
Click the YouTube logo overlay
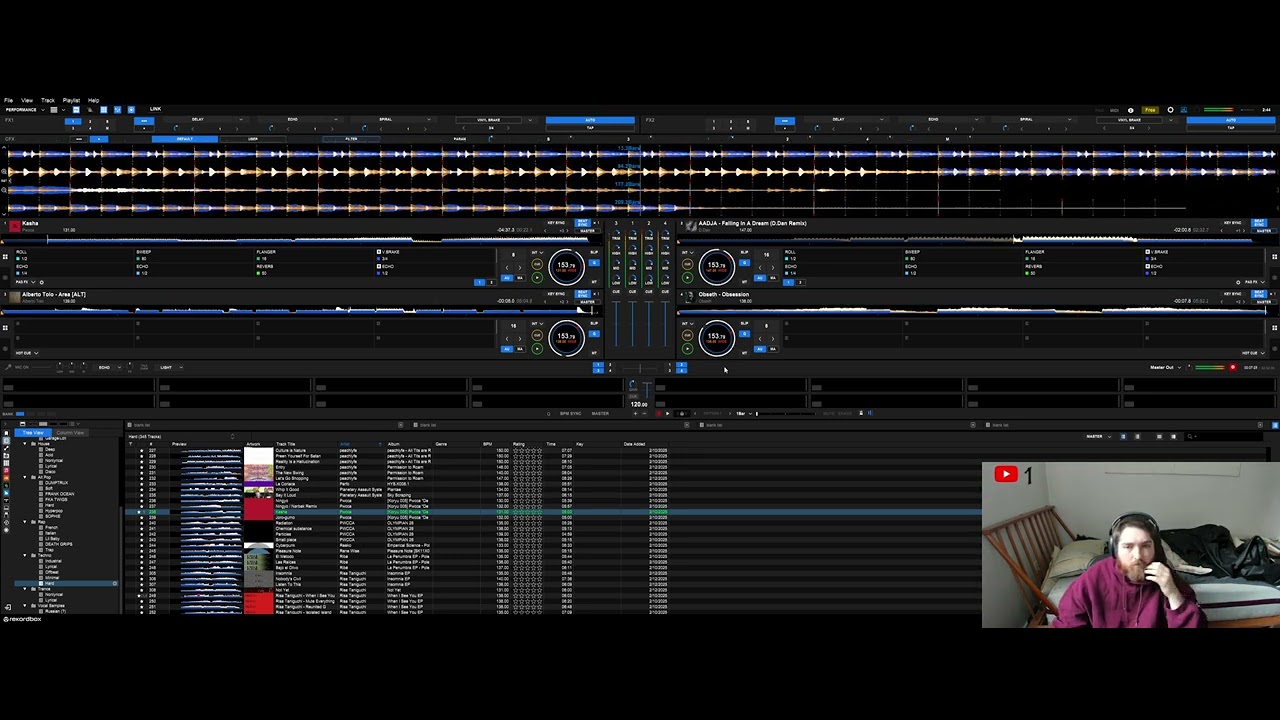(x=1006, y=475)
